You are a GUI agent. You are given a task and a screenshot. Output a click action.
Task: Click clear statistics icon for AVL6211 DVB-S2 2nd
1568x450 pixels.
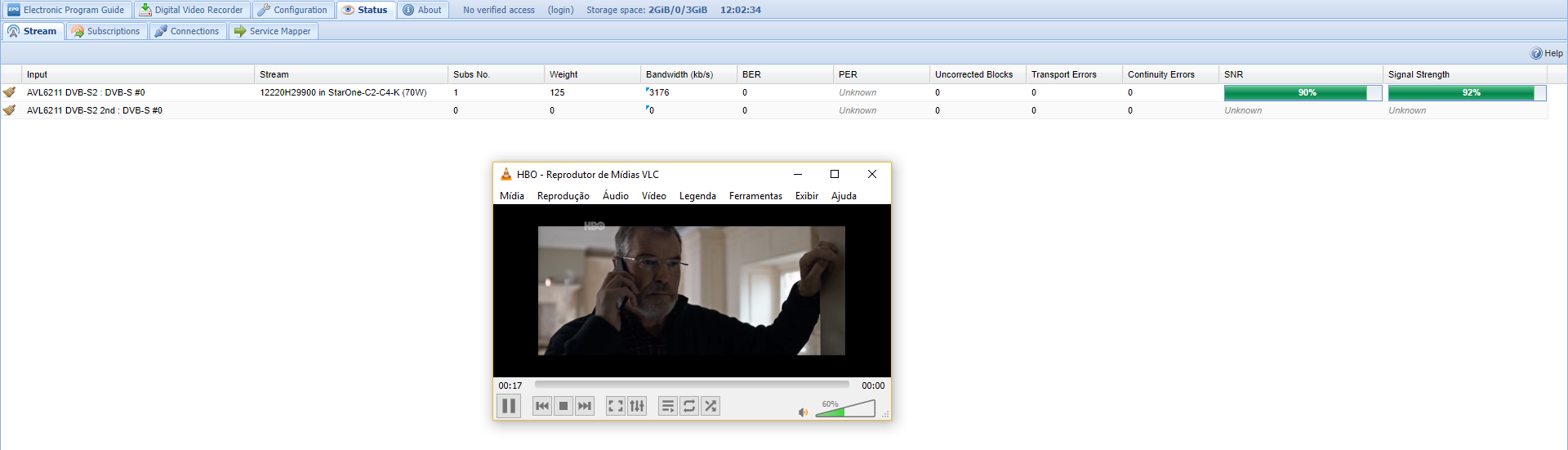coord(10,110)
